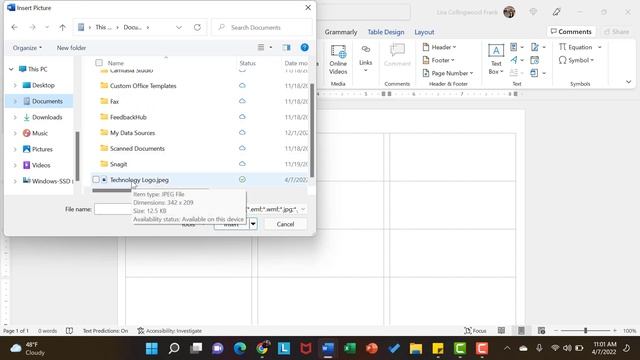The height and width of the screenshot is (360, 640).
Task: Open Google Chrome from taskbar
Action: pyautogui.click(x=262, y=349)
